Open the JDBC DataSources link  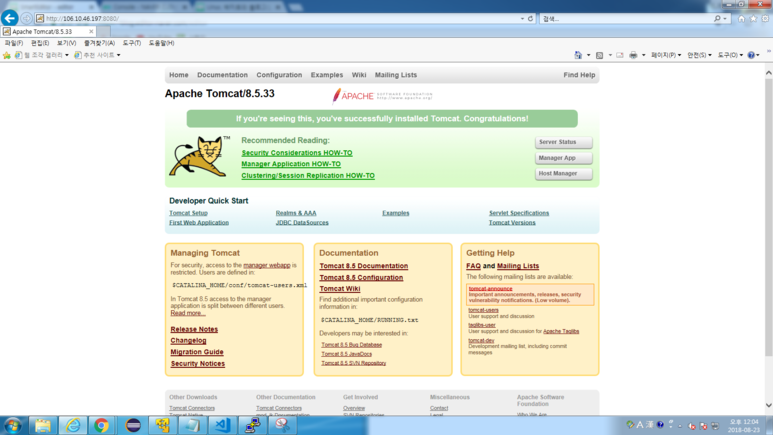[302, 223]
